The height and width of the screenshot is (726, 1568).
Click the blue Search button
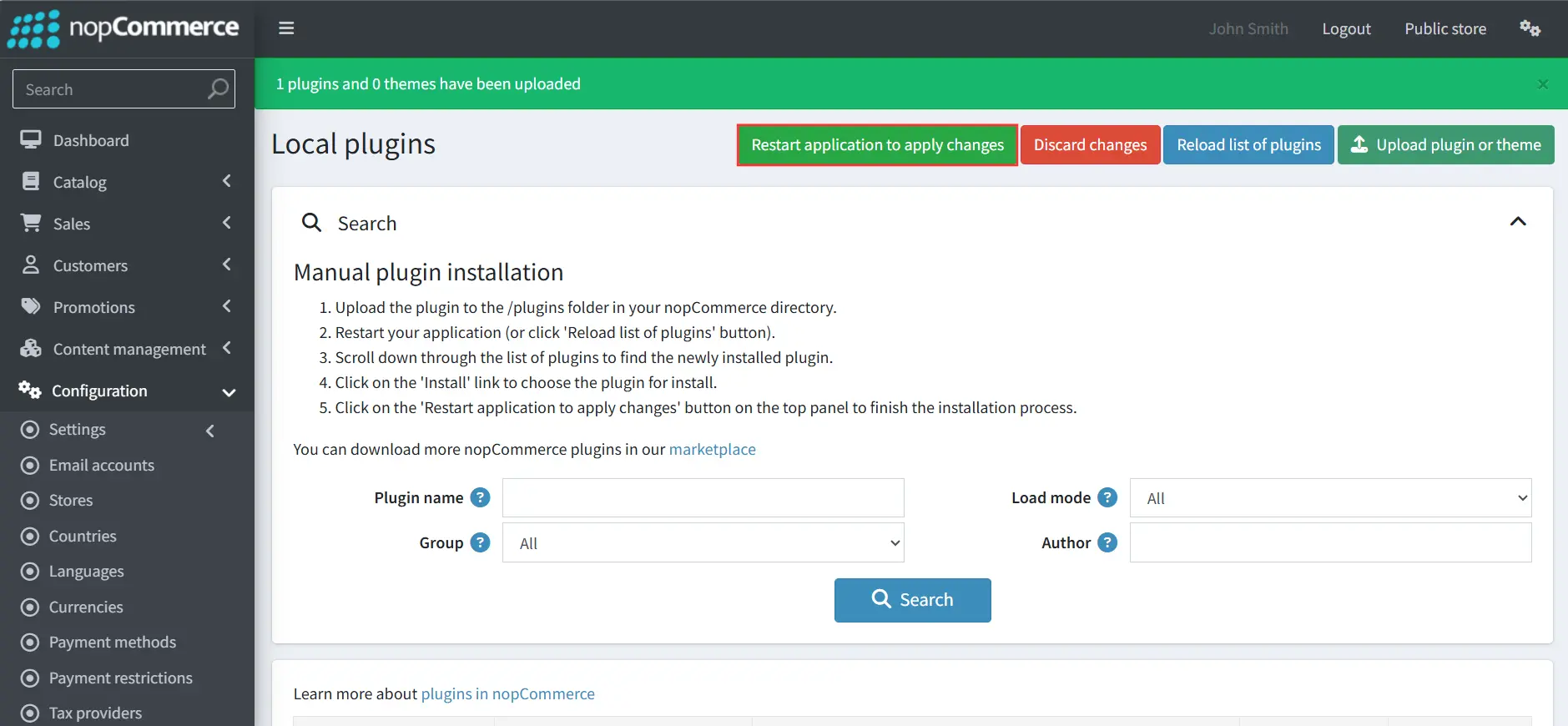[912, 600]
